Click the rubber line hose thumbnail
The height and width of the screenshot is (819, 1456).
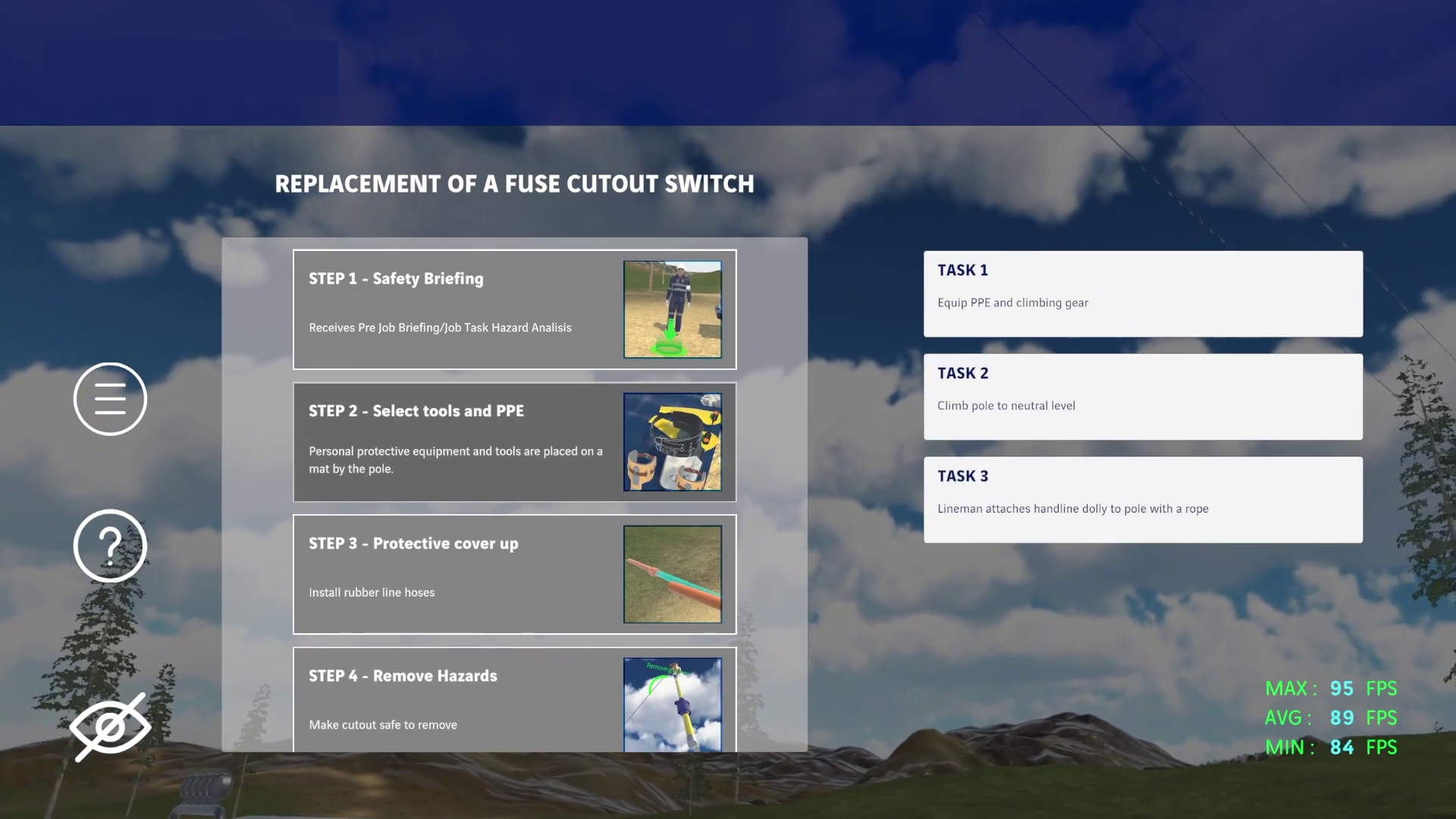pyautogui.click(x=673, y=574)
